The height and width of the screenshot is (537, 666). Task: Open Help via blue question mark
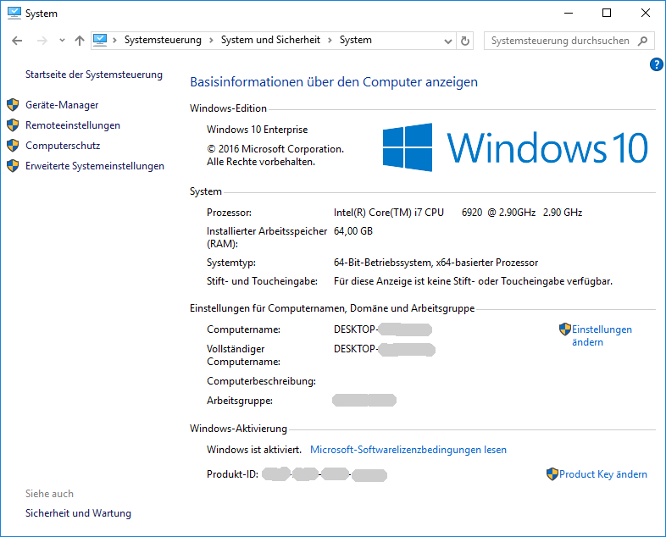pos(656,64)
